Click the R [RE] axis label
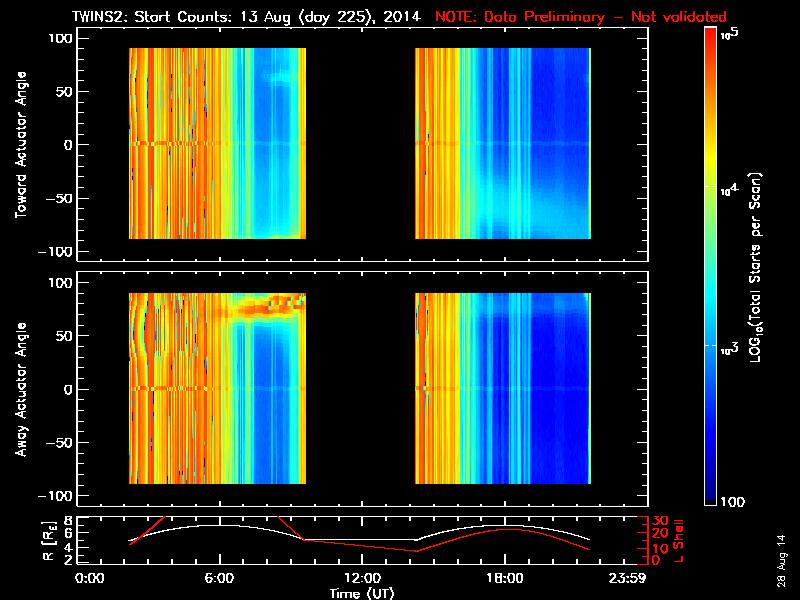This screenshot has height=600, width=800. point(49,540)
